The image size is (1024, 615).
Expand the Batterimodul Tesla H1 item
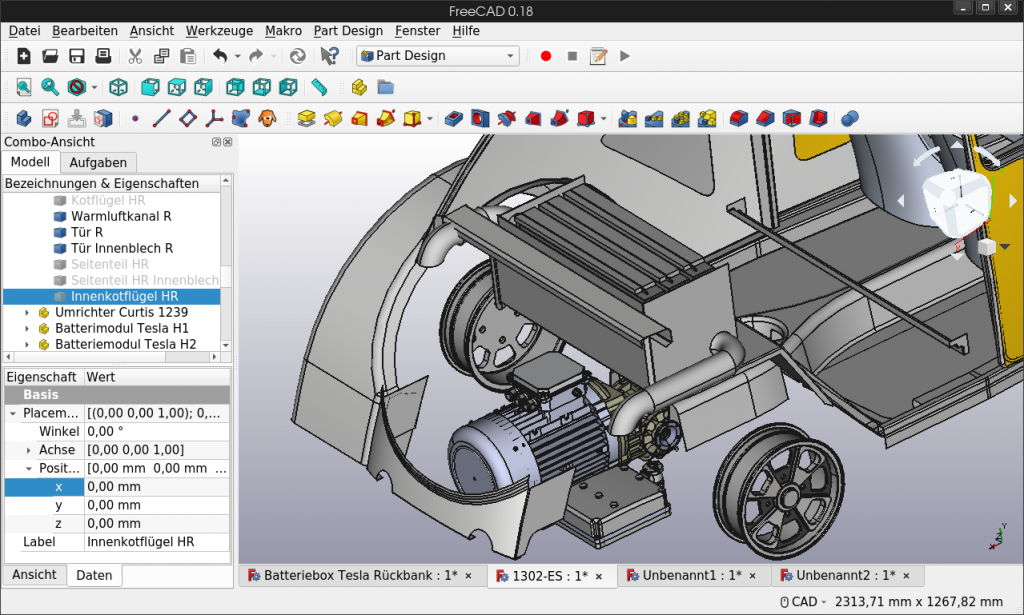pyautogui.click(x=27, y=328)
